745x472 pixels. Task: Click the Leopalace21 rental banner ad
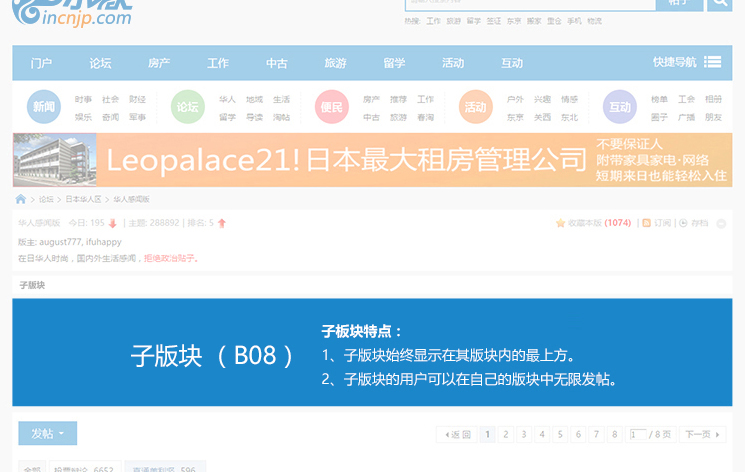[372, 160]
